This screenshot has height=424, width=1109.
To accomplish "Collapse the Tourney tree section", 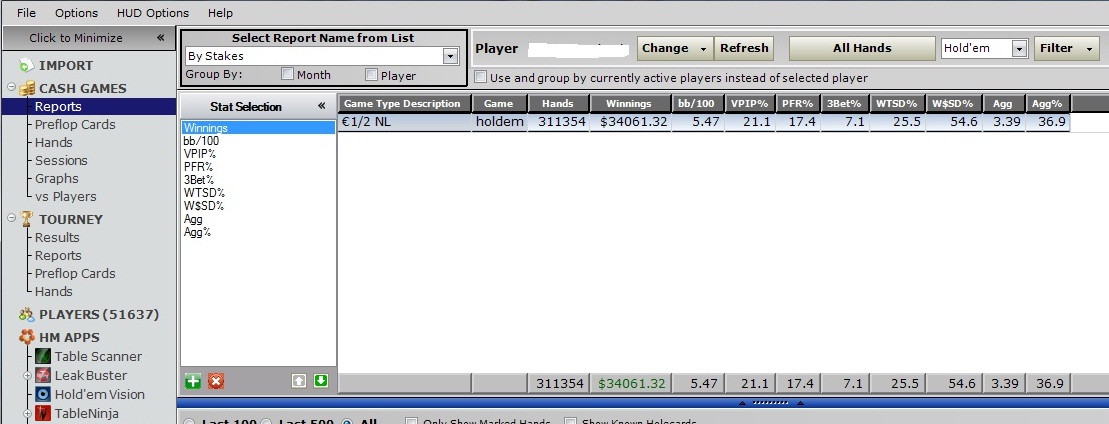I will (11, 218).
